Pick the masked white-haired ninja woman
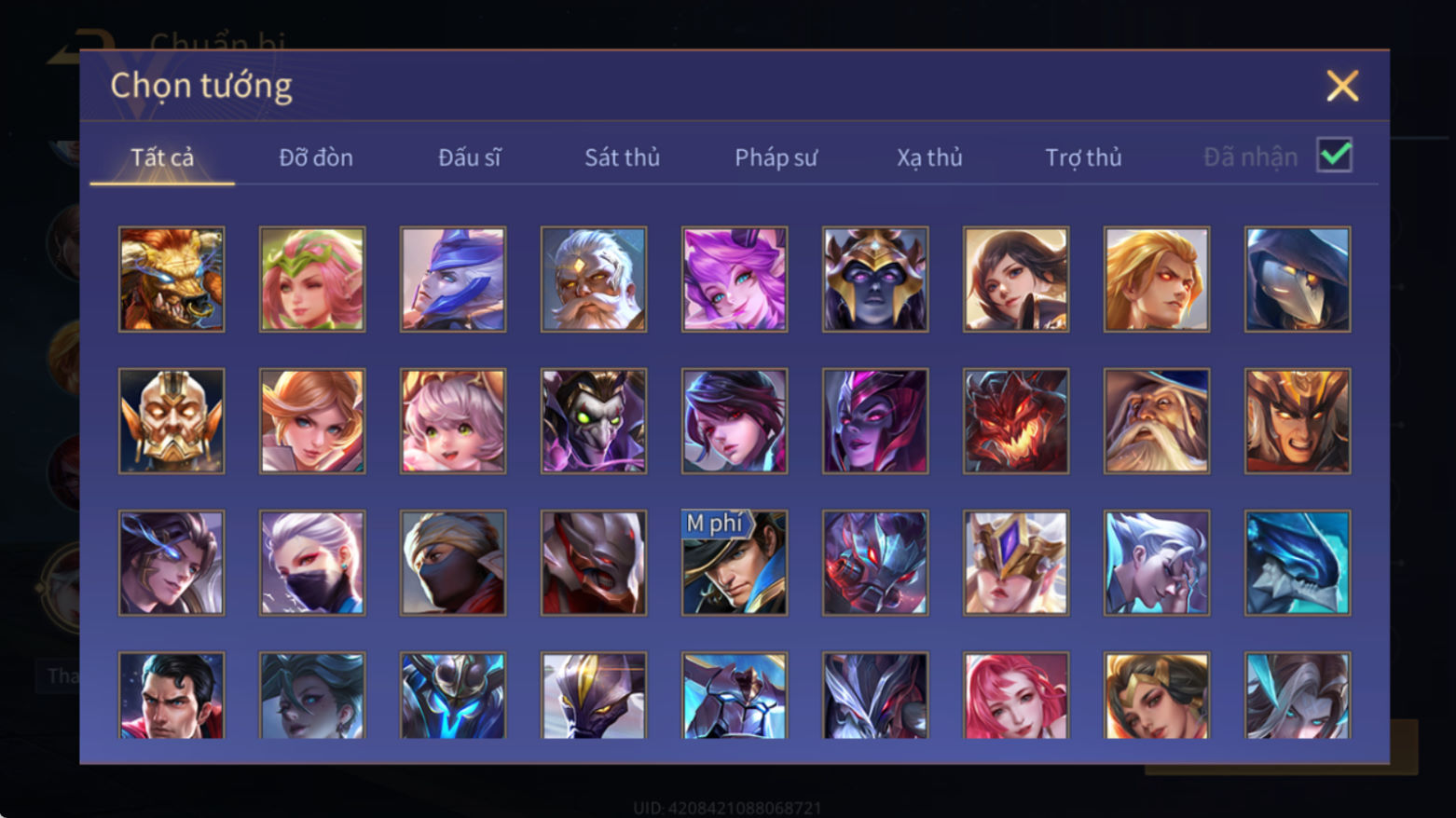This screenshot has height=818, width=1456. click(x=312, y=563)
